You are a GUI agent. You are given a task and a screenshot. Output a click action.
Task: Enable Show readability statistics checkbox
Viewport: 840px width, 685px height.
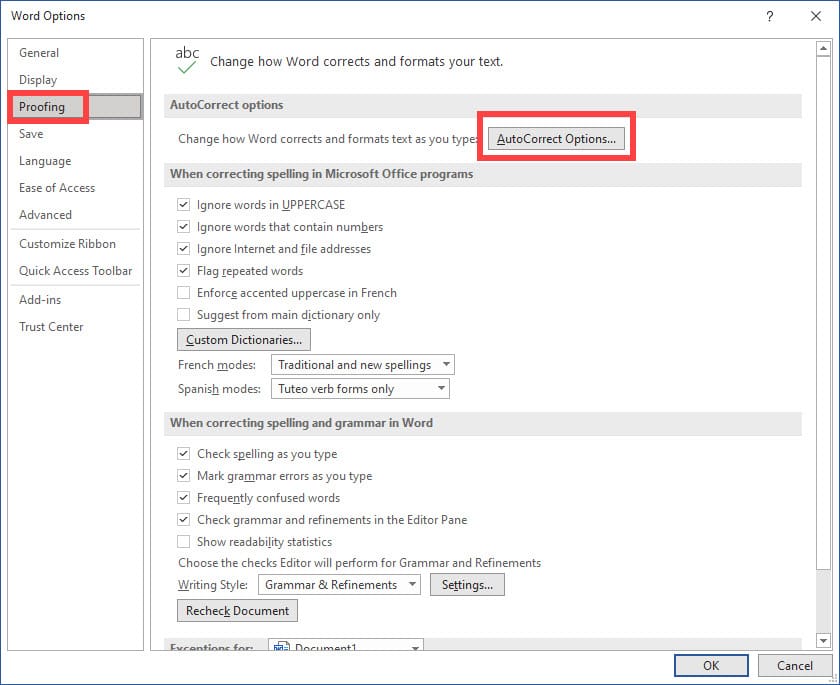(184, 542)
